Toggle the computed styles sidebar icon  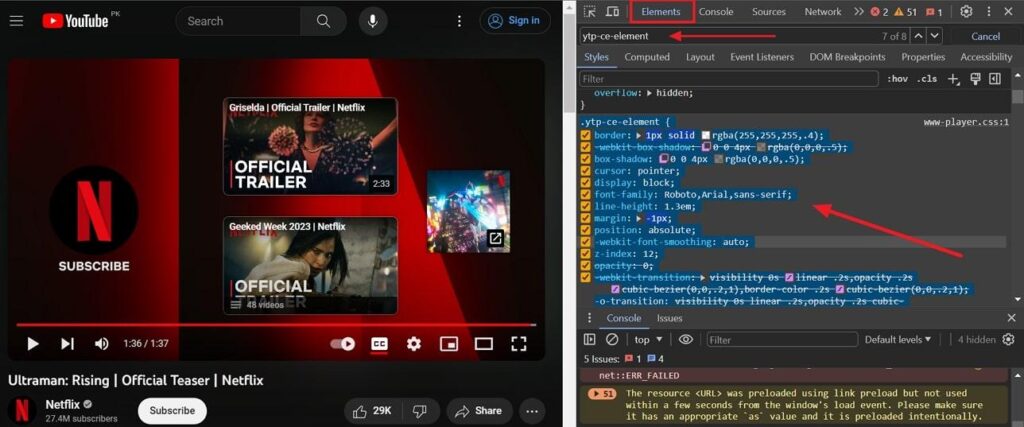tap(995, 79)
